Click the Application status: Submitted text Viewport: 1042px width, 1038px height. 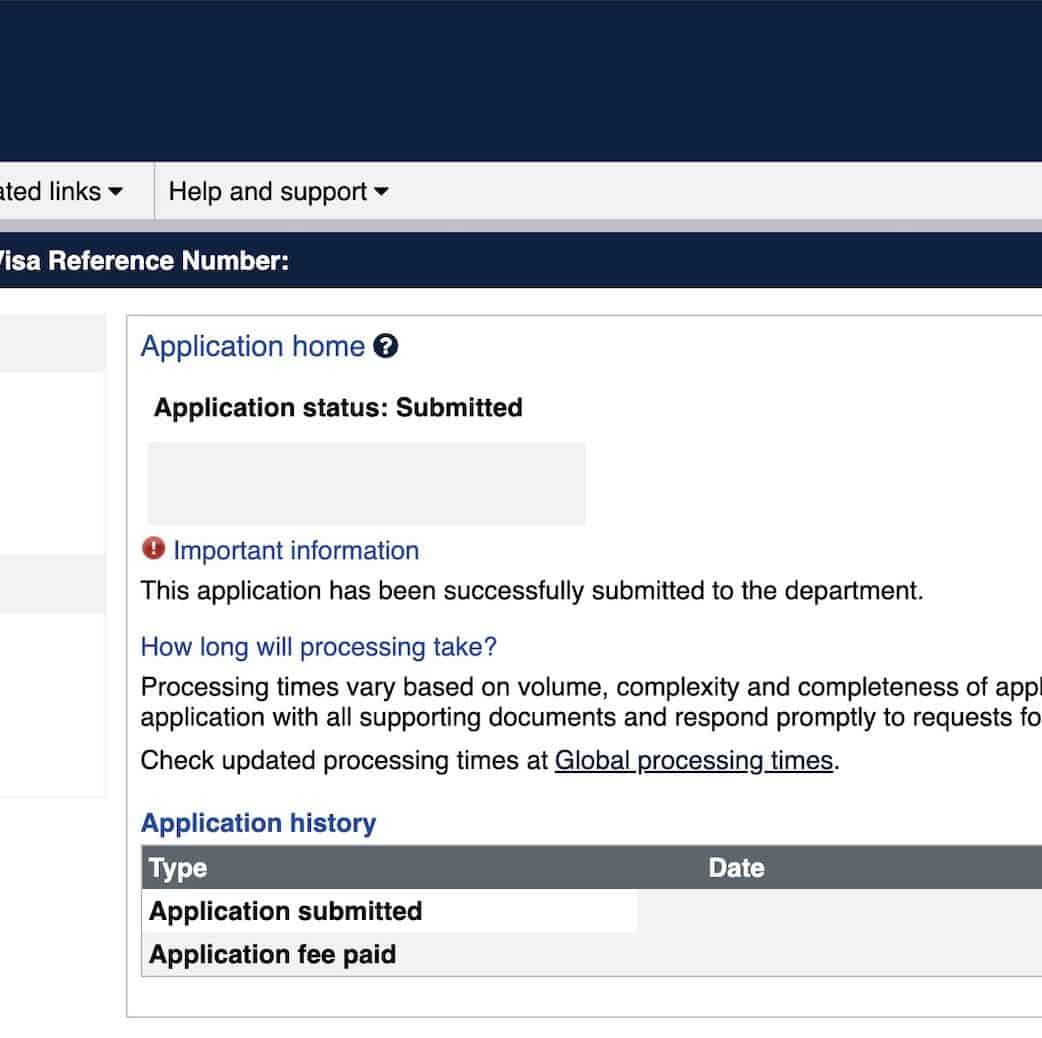click(x=338, y=408)
